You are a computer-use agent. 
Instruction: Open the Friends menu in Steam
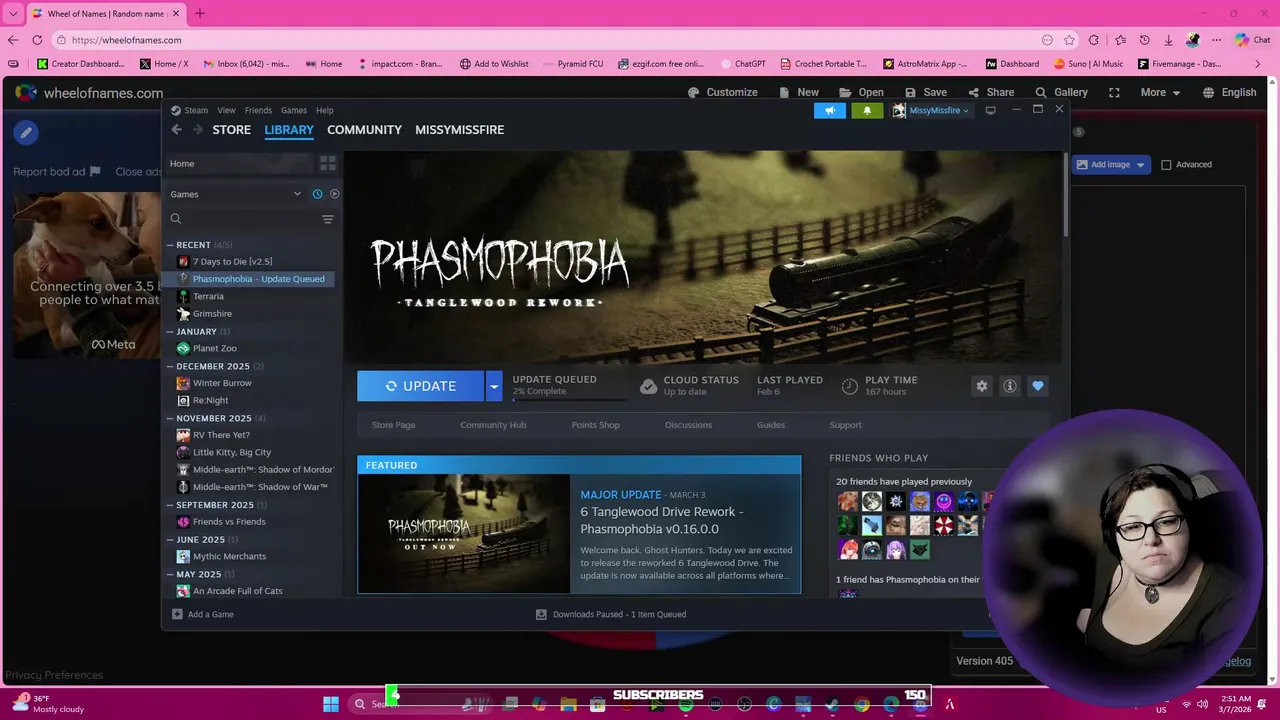[x=258, y=110]
